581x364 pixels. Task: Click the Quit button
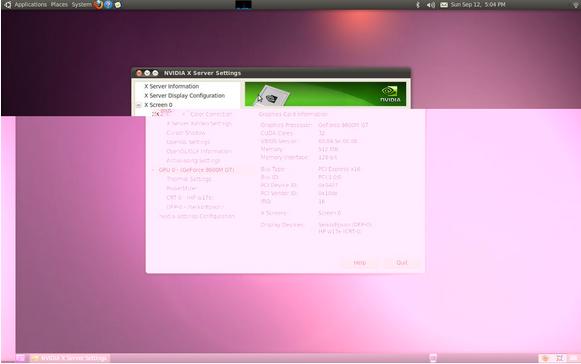click(402, 262)
